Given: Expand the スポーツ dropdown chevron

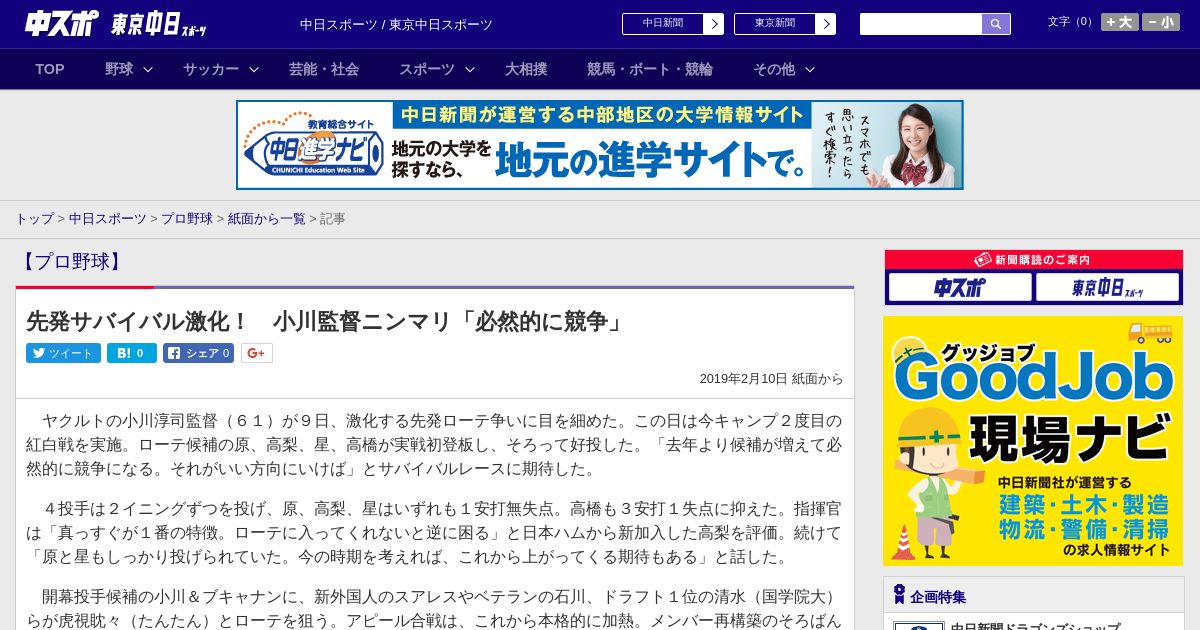Looking at the screenshot, I should pyautogui.click(x=470, y=69).
